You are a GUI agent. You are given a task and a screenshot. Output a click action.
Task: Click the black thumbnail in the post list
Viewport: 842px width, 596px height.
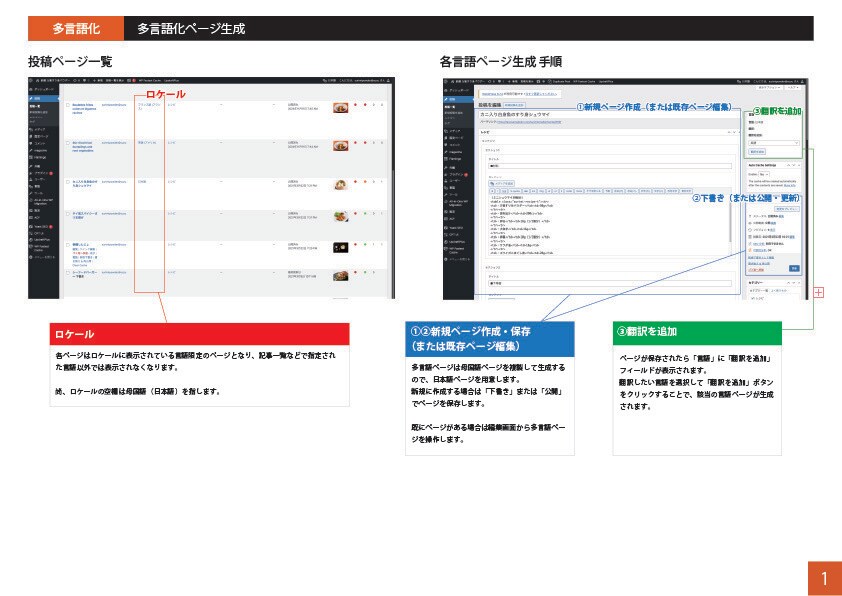point(340,248)
